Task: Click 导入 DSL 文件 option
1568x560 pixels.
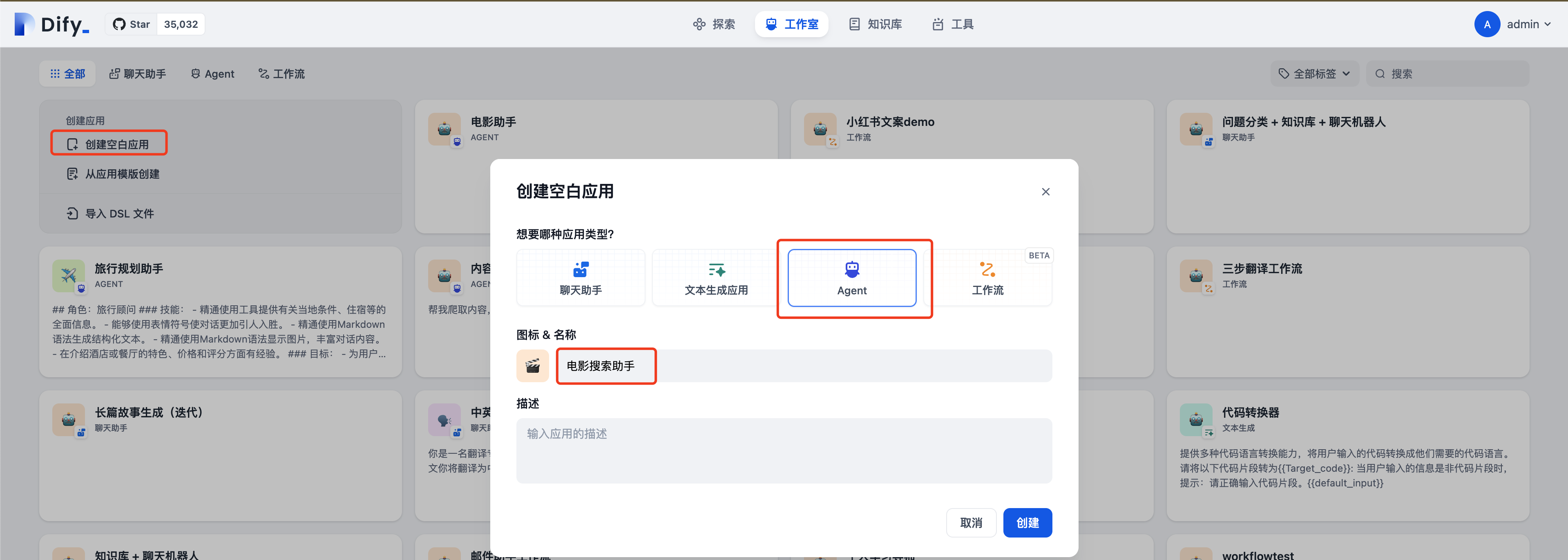Action: pyautogui.click(x=119, y=214)
